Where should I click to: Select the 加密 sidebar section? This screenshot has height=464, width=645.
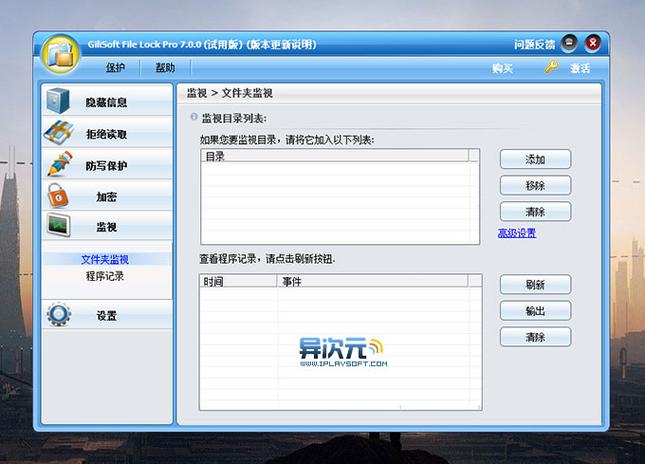click(x=107, y=196)
